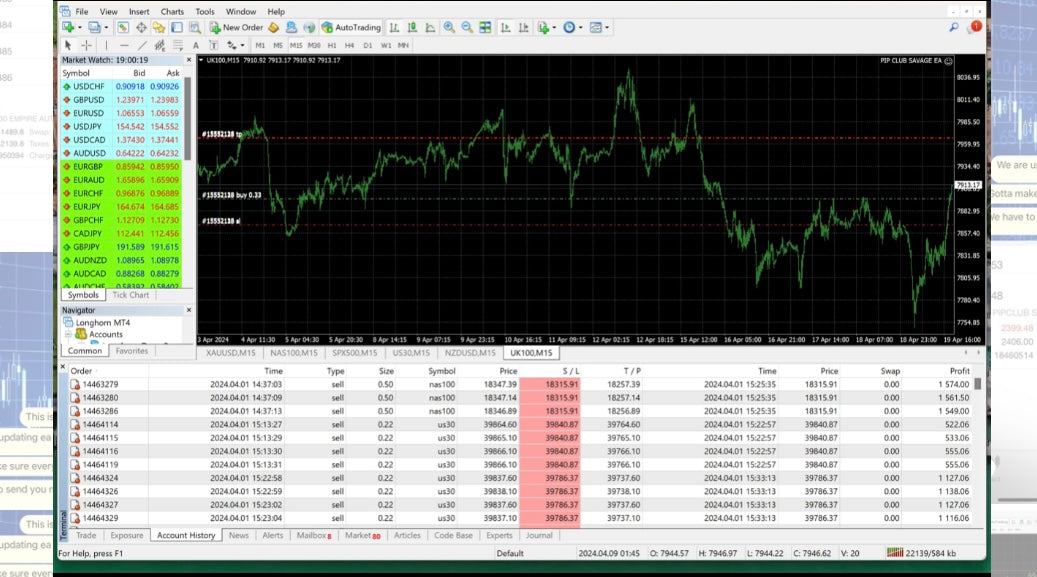Select the cursor arrow tool

coord(67,45)
